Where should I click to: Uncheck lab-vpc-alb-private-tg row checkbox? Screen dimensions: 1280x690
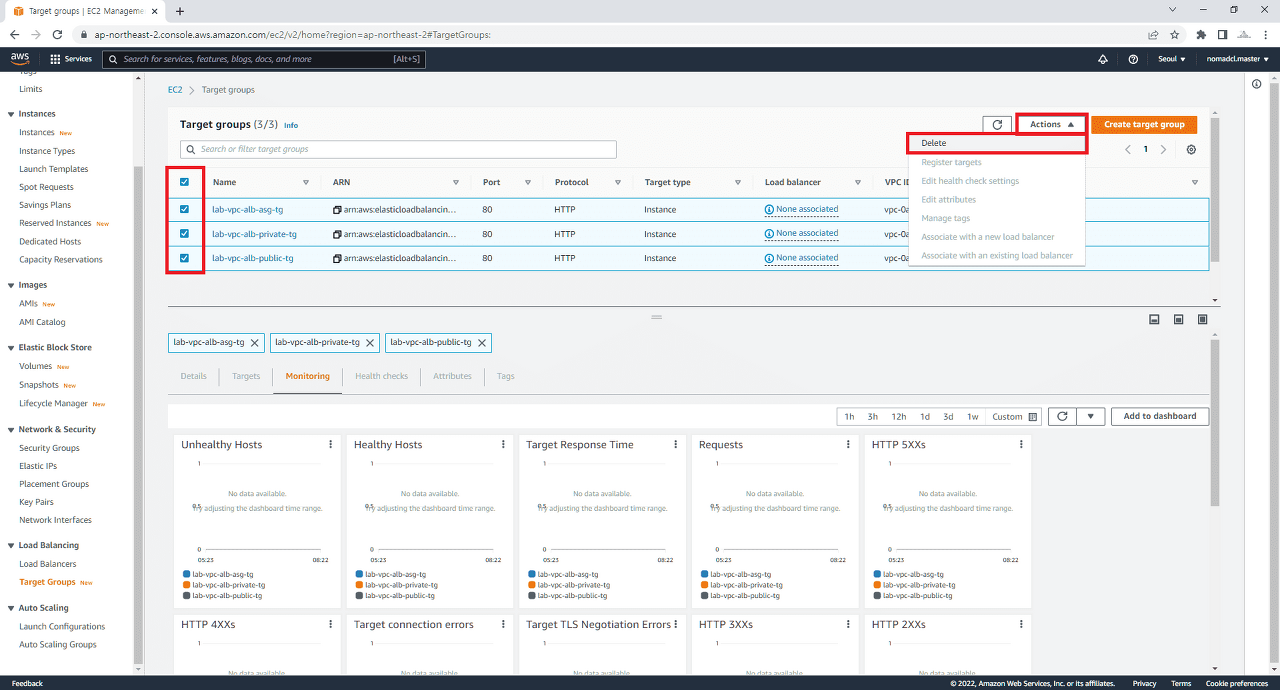(x=184, y=234)
